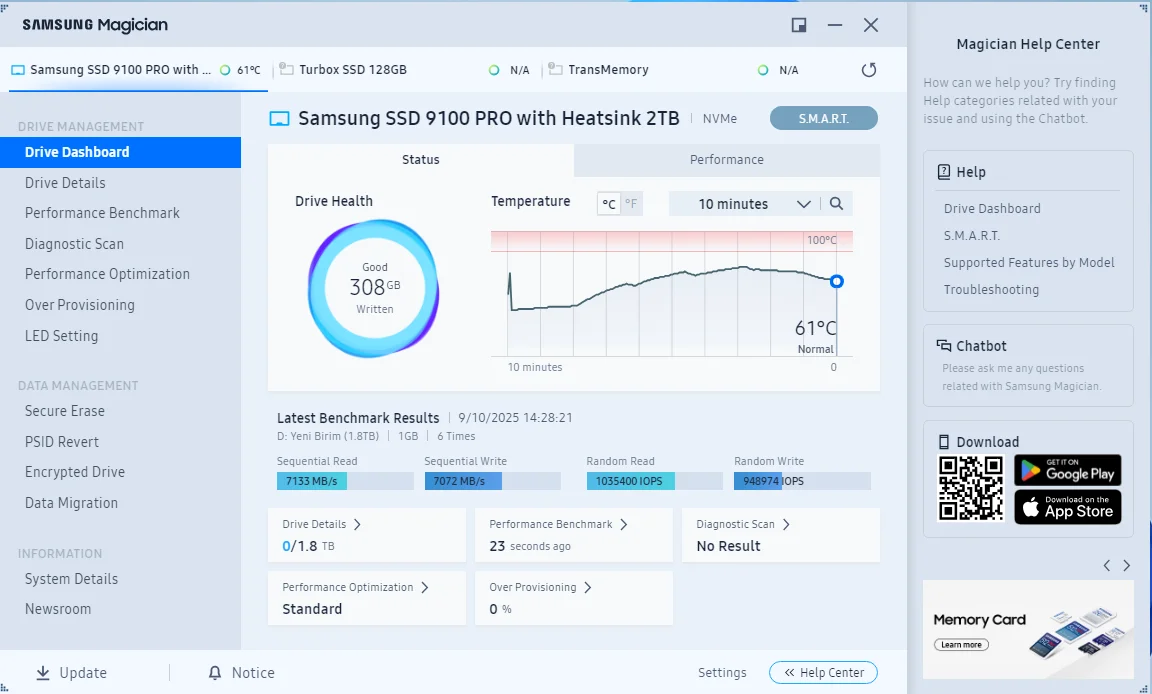The width and height of the screenshot is (1152, 694).
Task: Click the Random Write 948974 IOPS bar
Action: [x=802, y=481]
